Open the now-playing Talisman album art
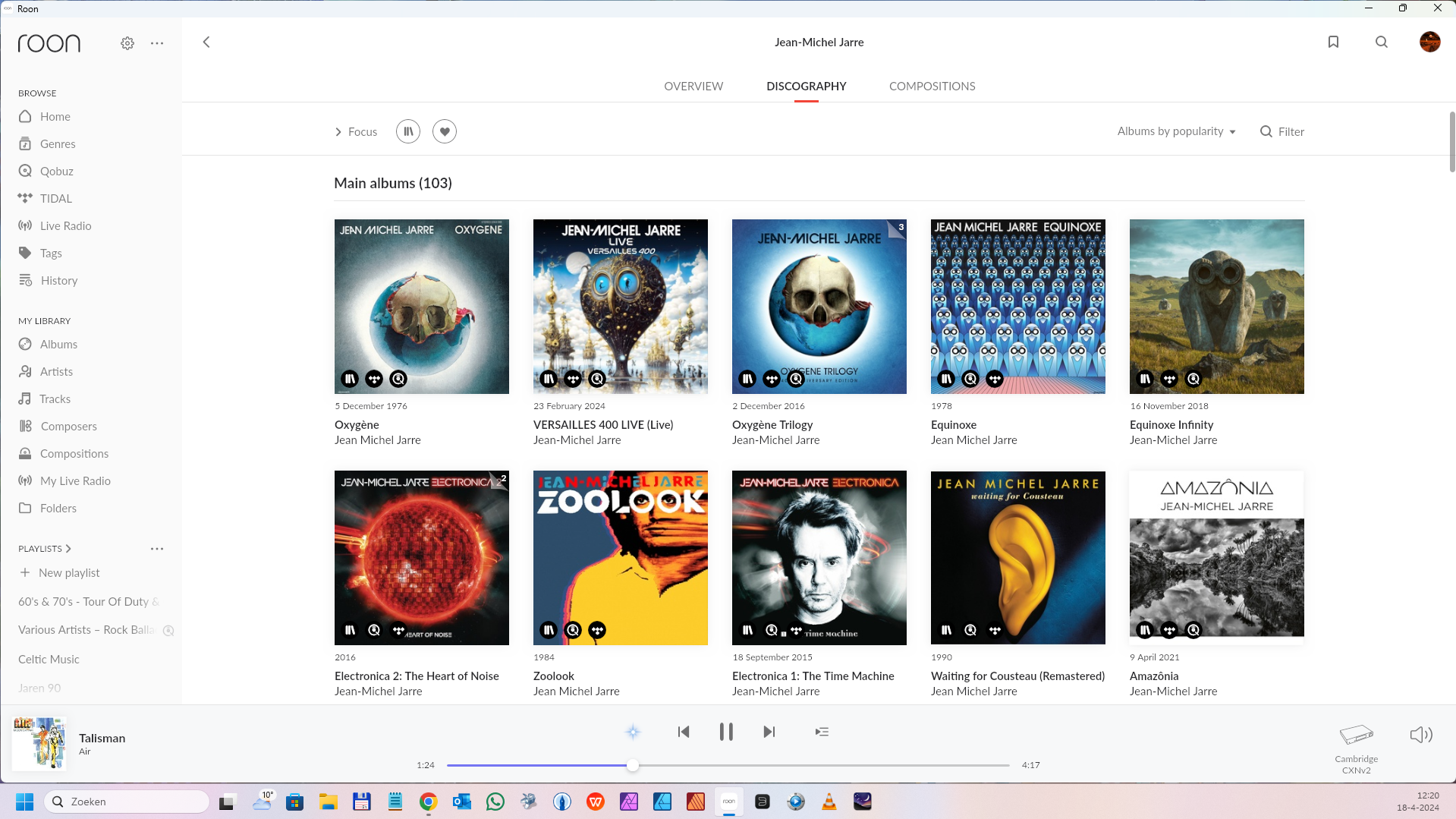Image resolution: width=1456 pixels, height=819 pixels. (39, 743)
